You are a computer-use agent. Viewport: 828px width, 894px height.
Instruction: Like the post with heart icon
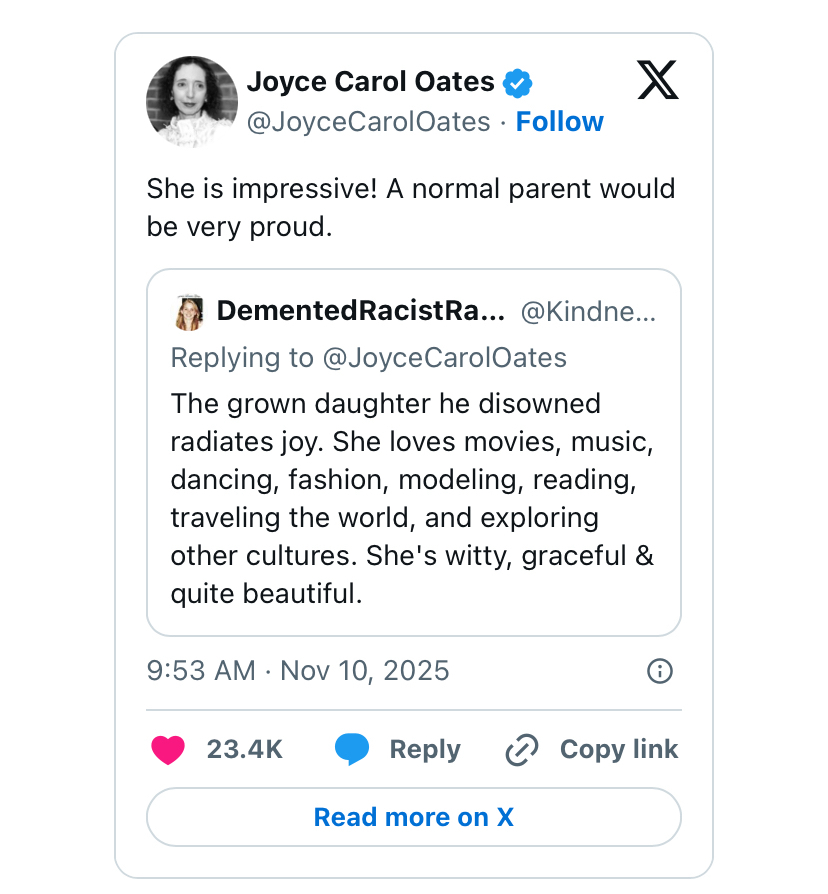[x=168, y=749]
